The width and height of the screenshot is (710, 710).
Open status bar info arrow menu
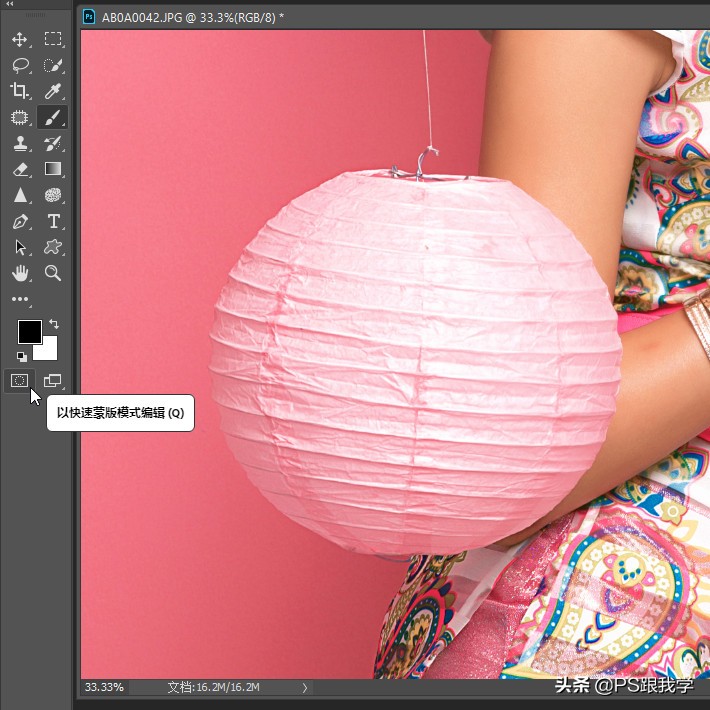(305, 688)
